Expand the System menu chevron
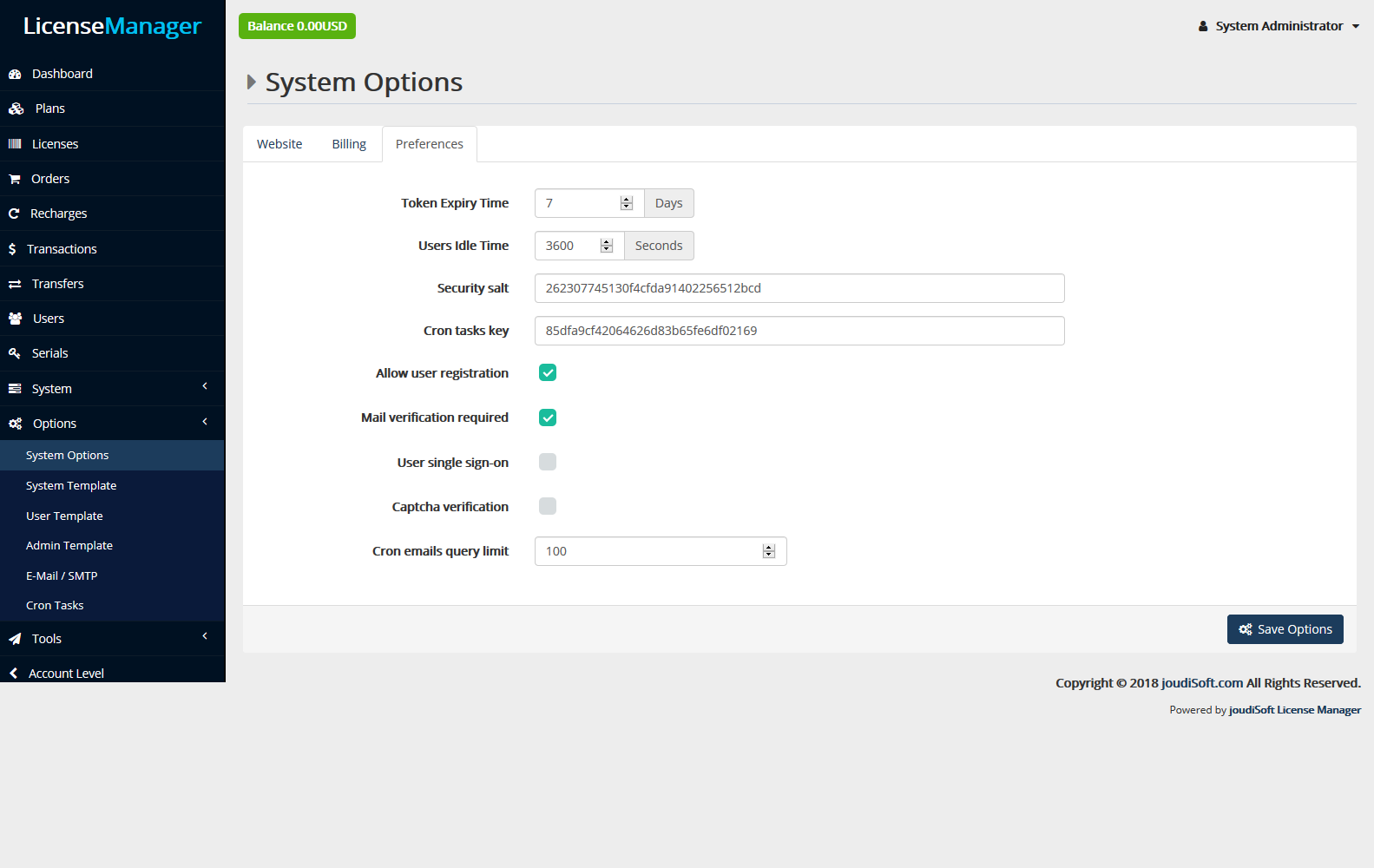The image size is (1374, 868). 205,386
